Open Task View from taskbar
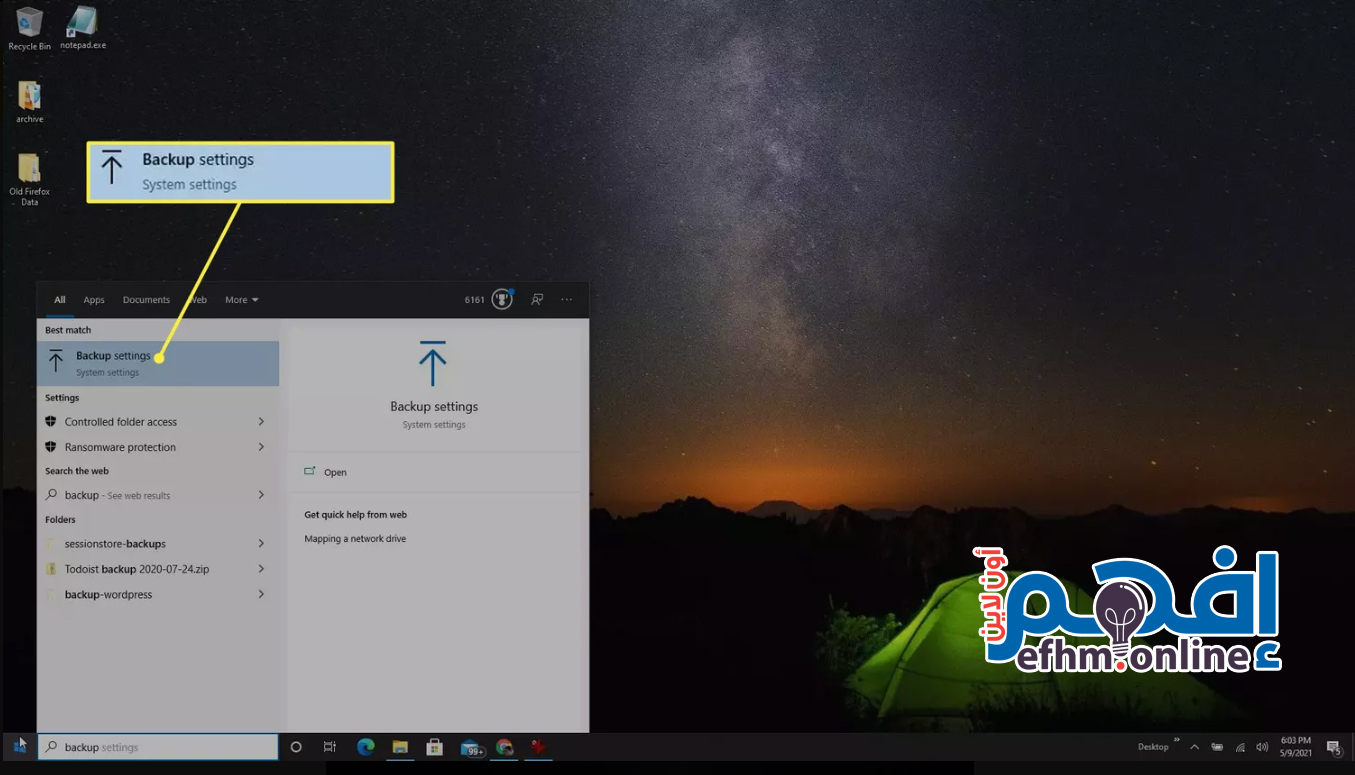The width and height of the screenshot is (1355, 775). tap(330, 747)
